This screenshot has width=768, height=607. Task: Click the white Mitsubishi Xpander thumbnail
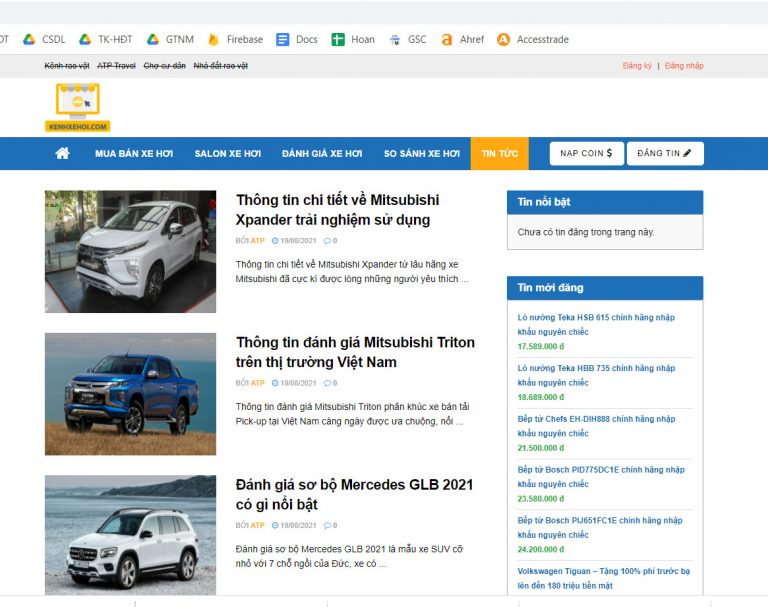tap(130, 251)
